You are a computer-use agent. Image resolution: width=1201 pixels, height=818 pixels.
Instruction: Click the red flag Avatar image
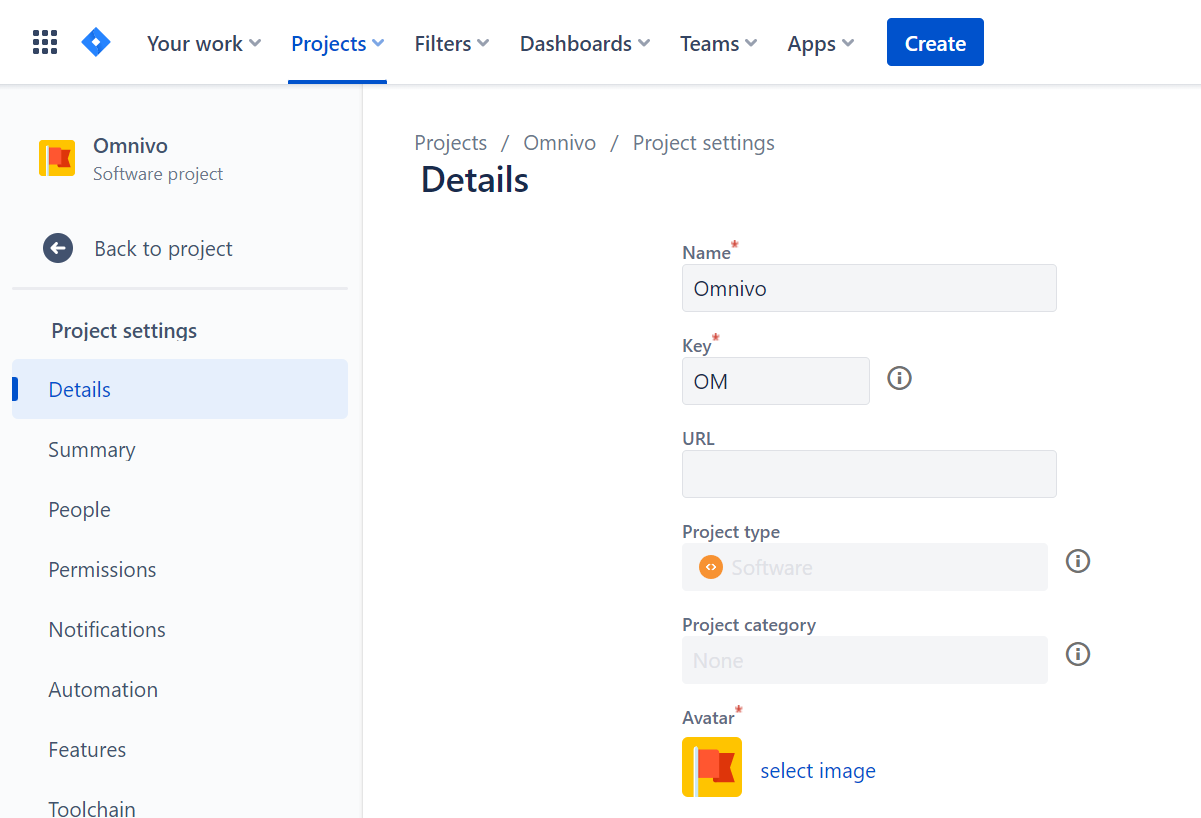(711, 767)
